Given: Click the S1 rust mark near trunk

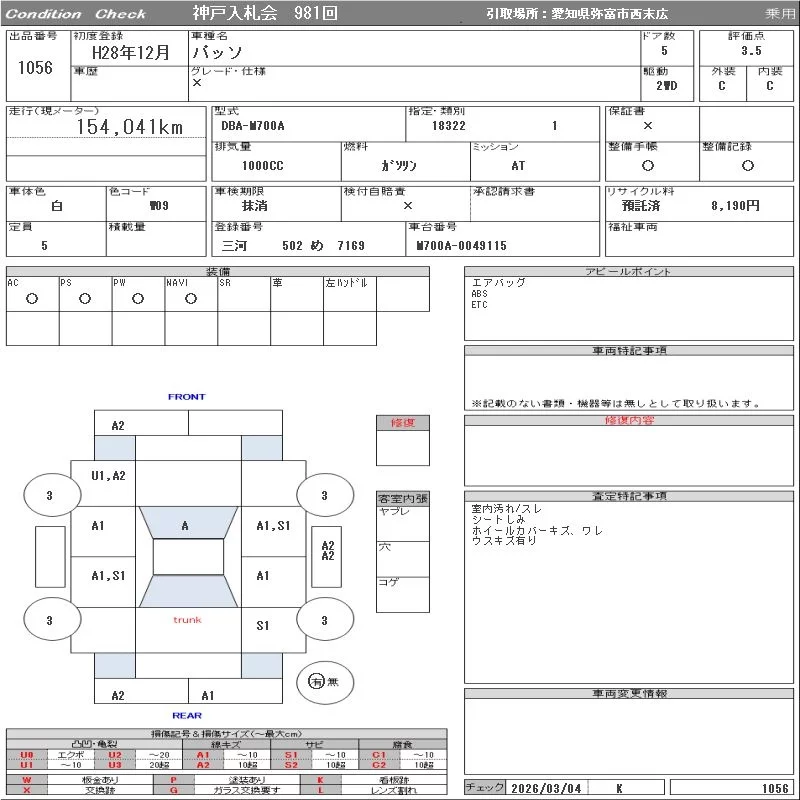Looking at the screenshot, I should (x=263, y=626).
